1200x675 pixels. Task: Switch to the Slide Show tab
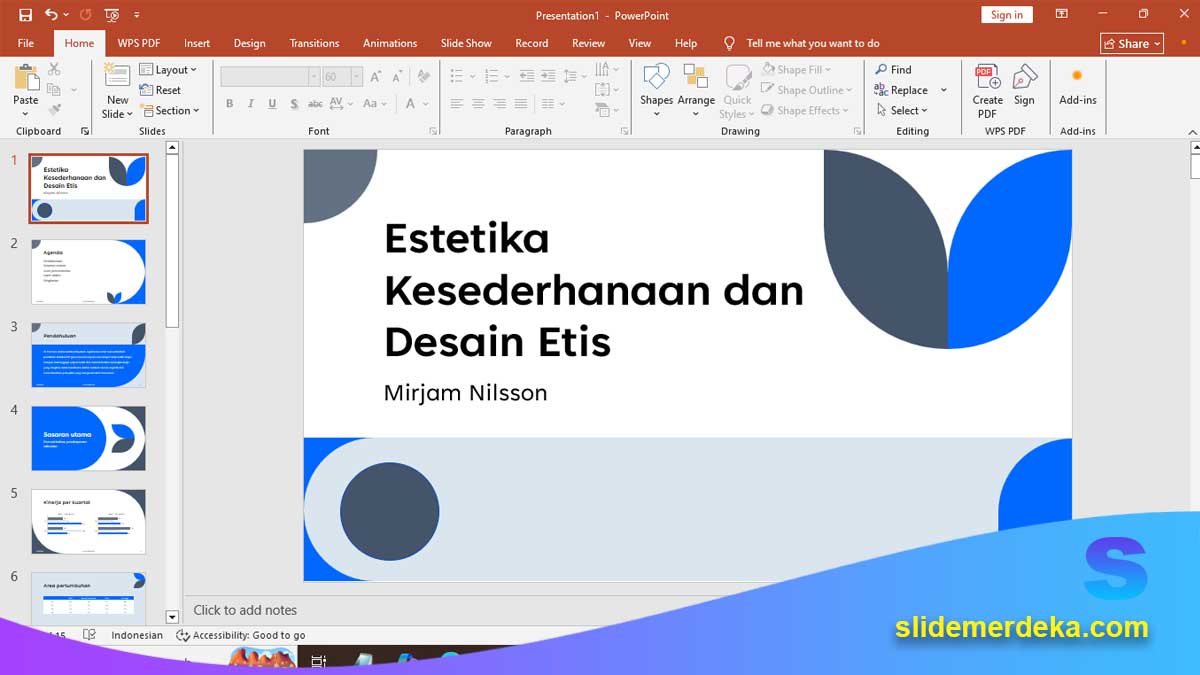click(x=466, y=43)
